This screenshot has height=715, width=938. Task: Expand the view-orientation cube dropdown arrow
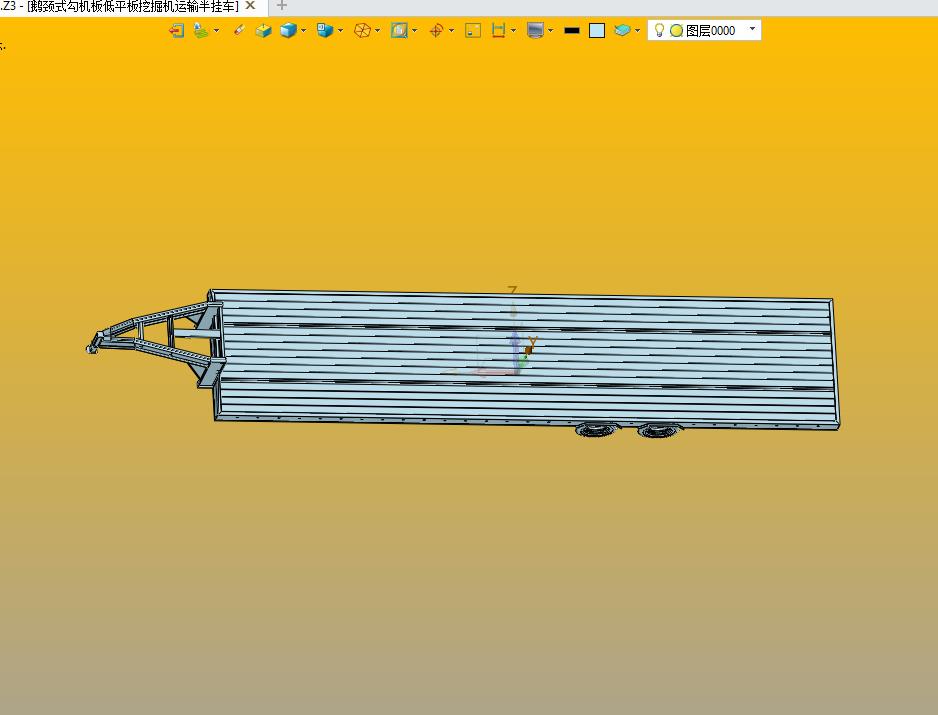340,31
